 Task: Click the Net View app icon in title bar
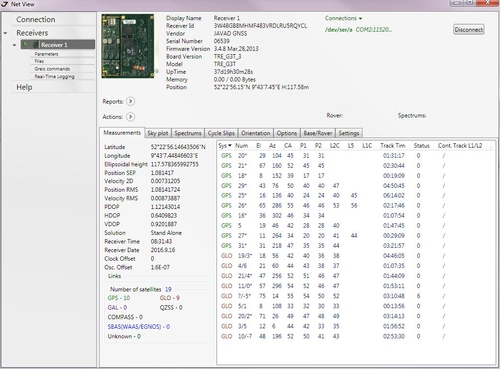[x=4, y=4]
